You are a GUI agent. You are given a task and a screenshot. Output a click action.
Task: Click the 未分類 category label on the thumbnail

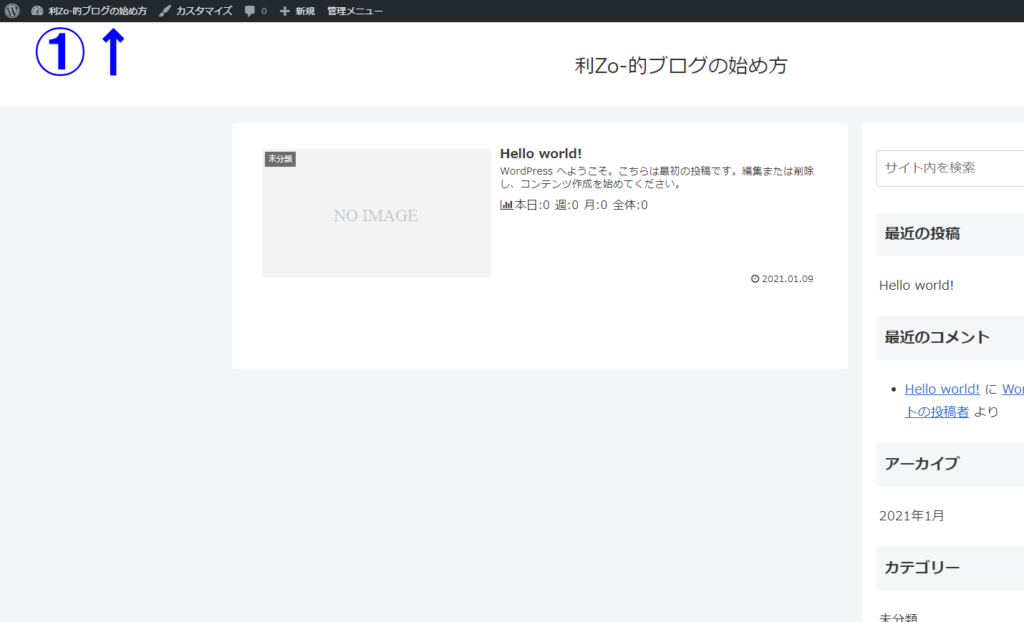point(280,159)
